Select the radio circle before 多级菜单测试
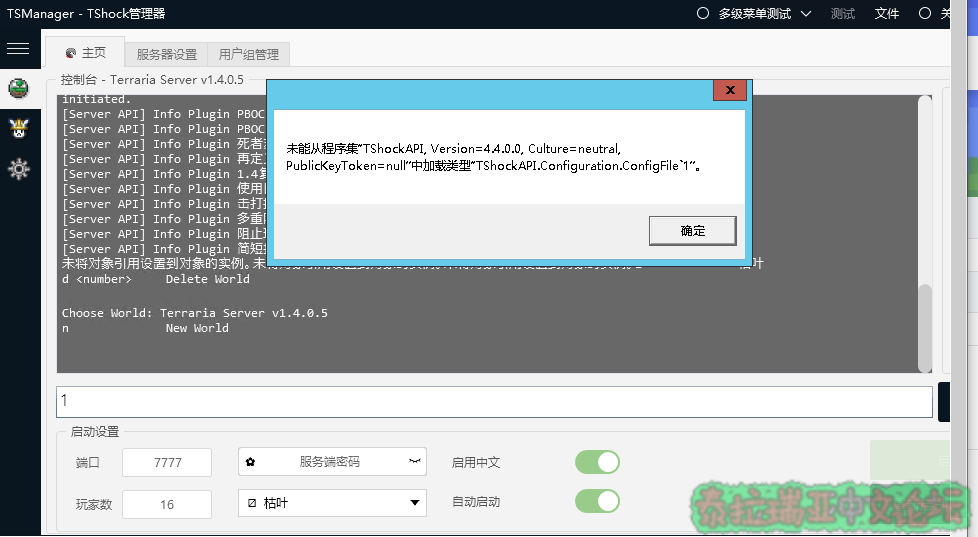This screenshot has width=978, height=537. tap(703, 14)
